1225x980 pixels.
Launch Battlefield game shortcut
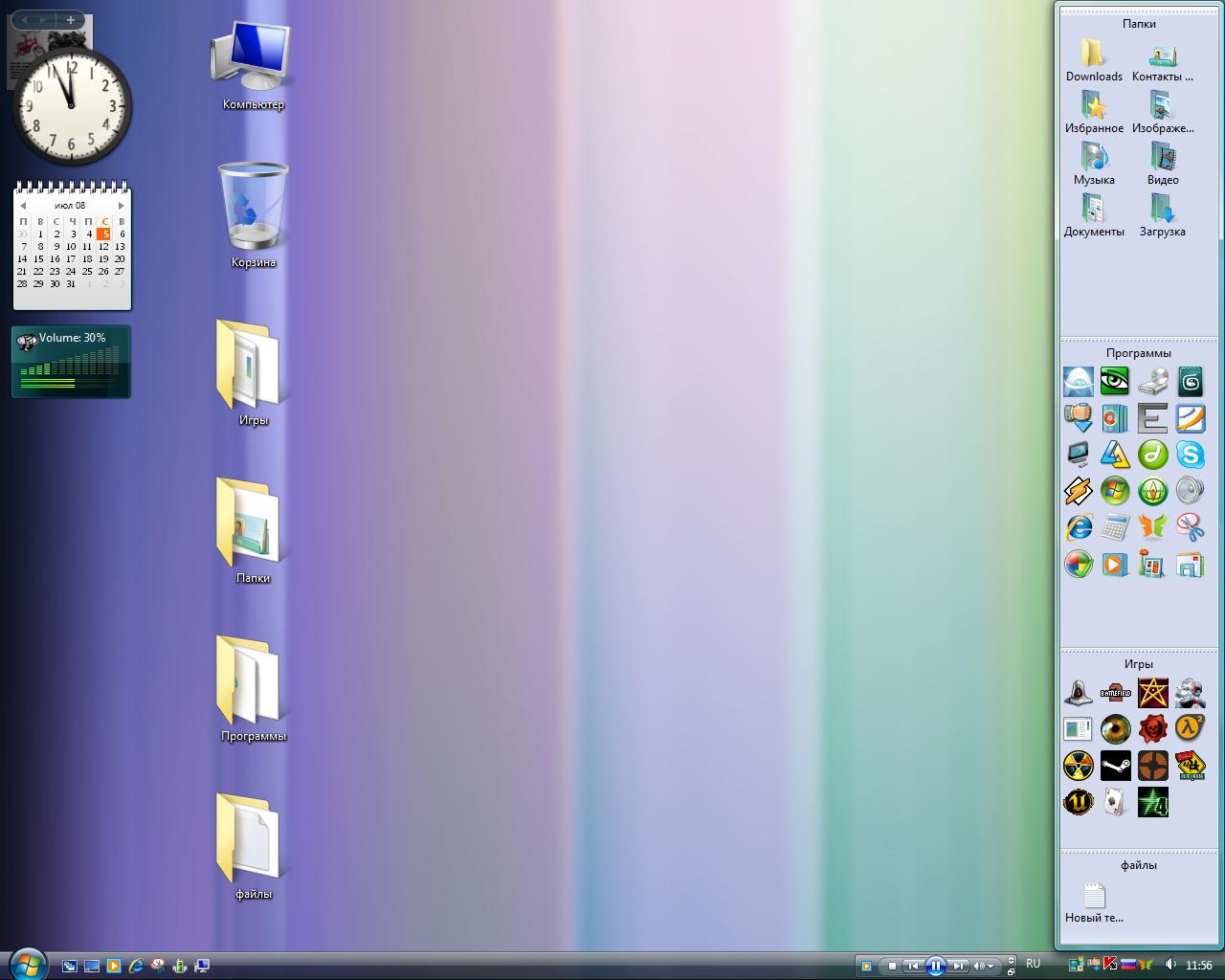[1115, 692]
